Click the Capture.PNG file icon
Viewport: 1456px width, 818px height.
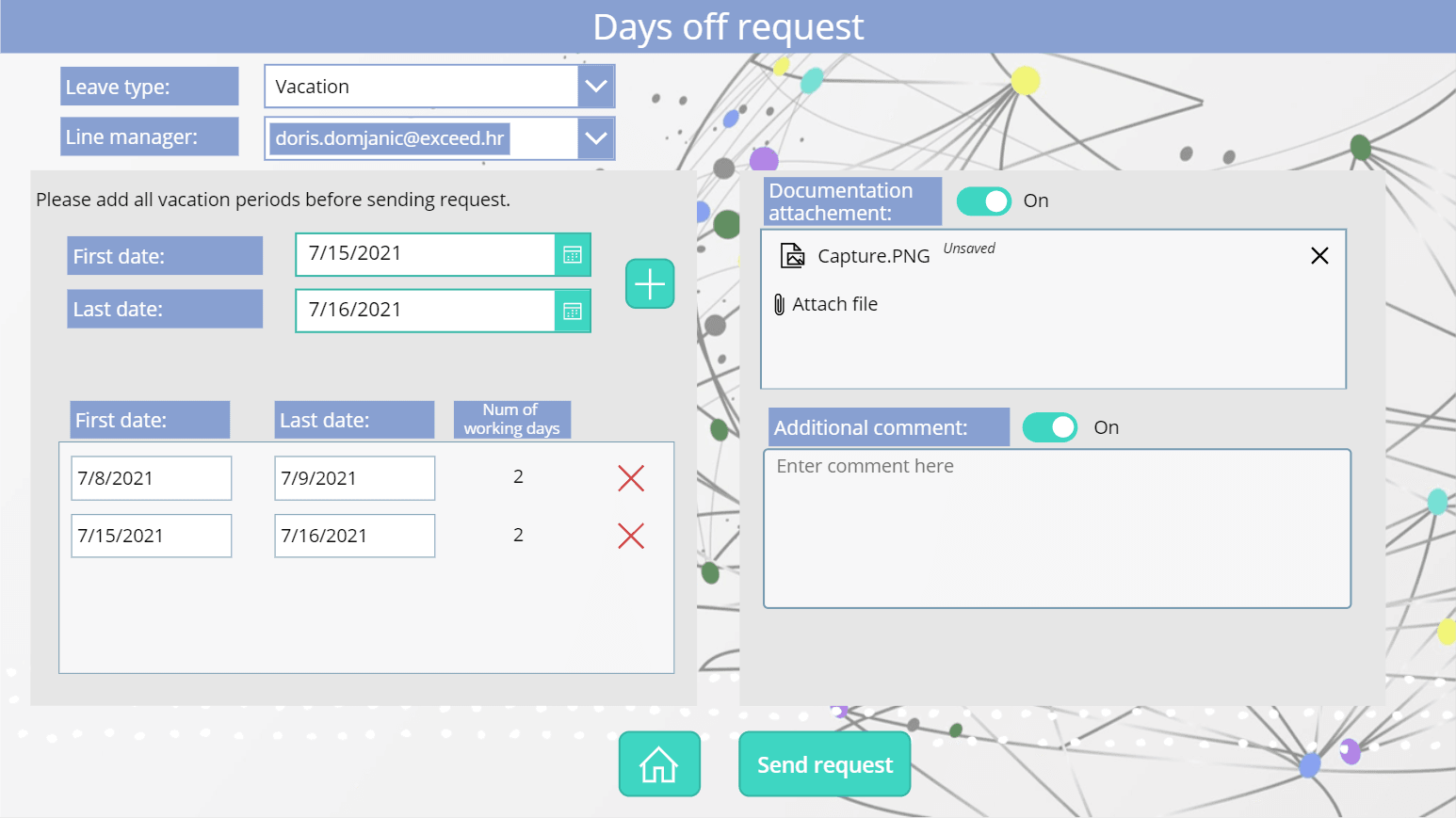[x=793, y=255]
